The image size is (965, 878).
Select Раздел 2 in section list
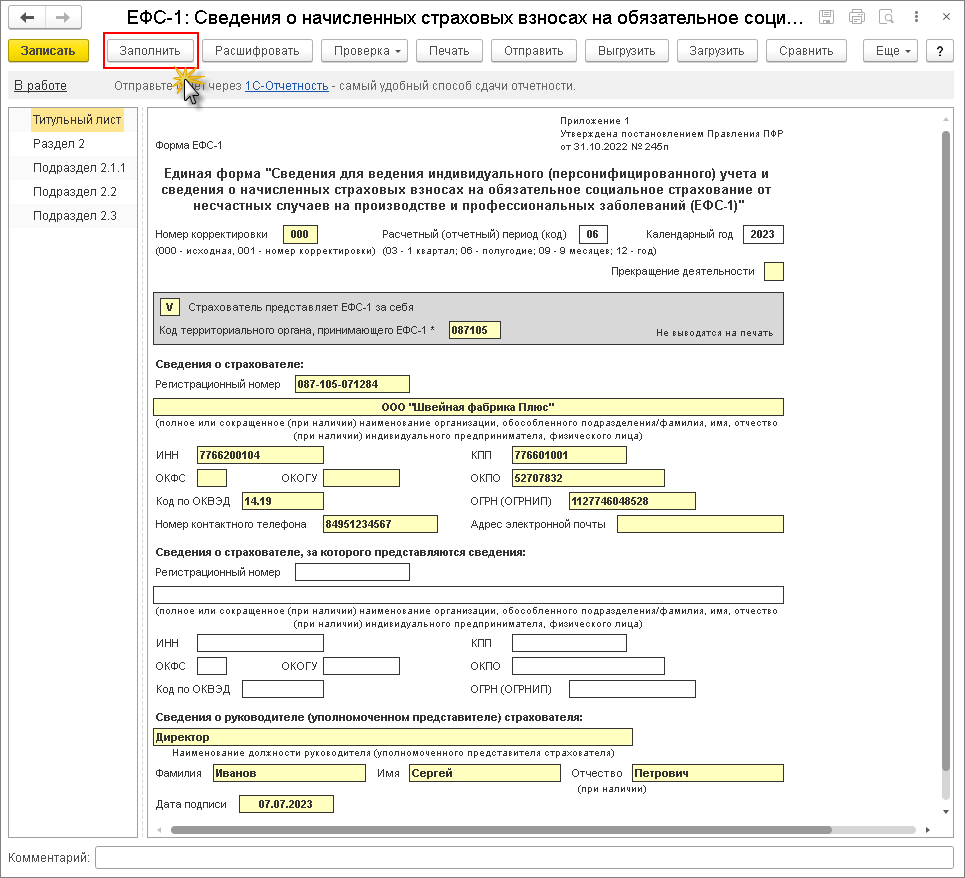tap(59, 144)
